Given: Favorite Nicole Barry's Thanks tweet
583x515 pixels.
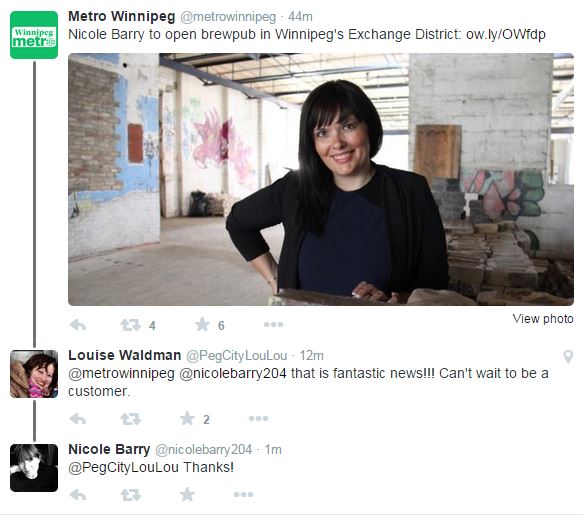Looking at the screenshot, I should (187, 495).
